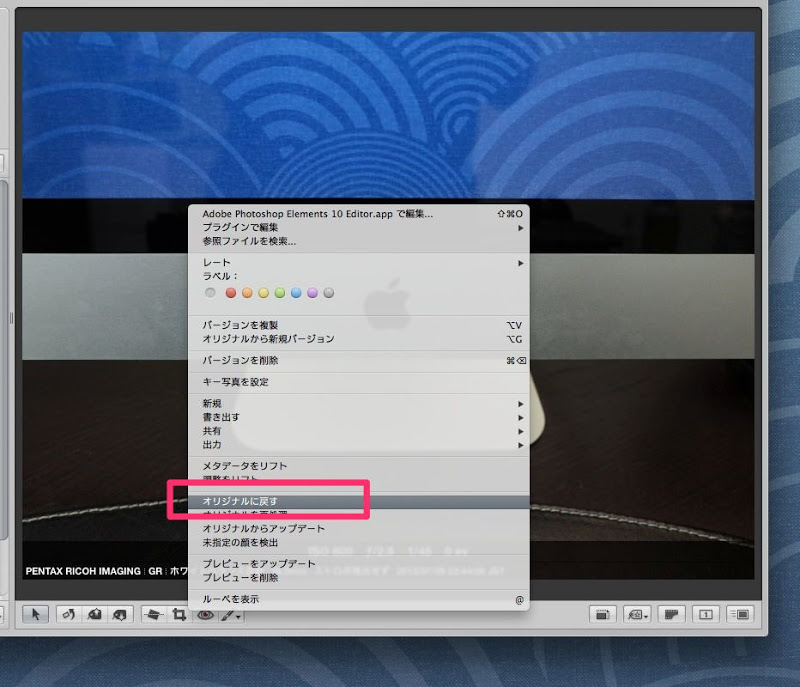Open the レート submenu
The image size is (800, 687).
[359, 263]
